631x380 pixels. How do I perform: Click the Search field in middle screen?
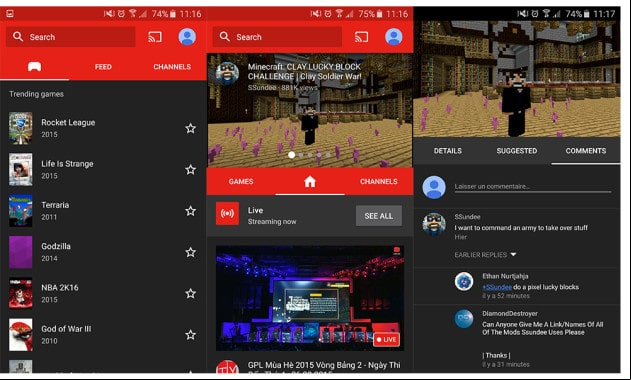[x=277, y=37]
